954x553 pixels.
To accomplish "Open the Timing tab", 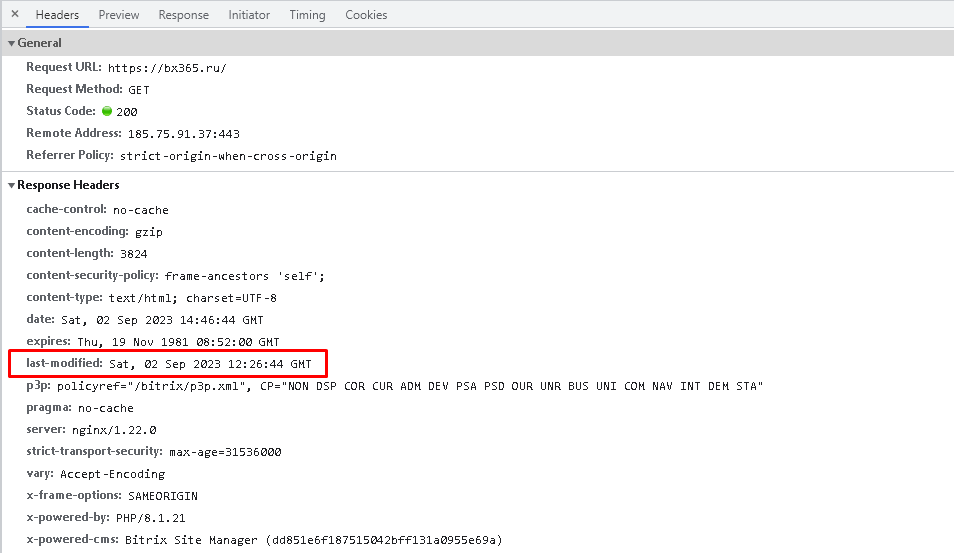I will pos(307,15).
